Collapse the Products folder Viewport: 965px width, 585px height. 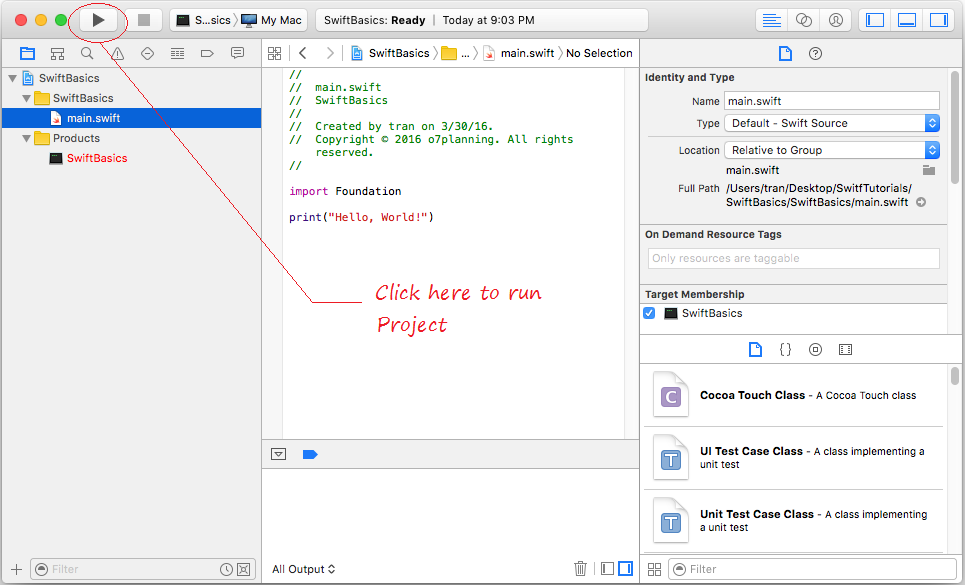click(x=26, y=138)
